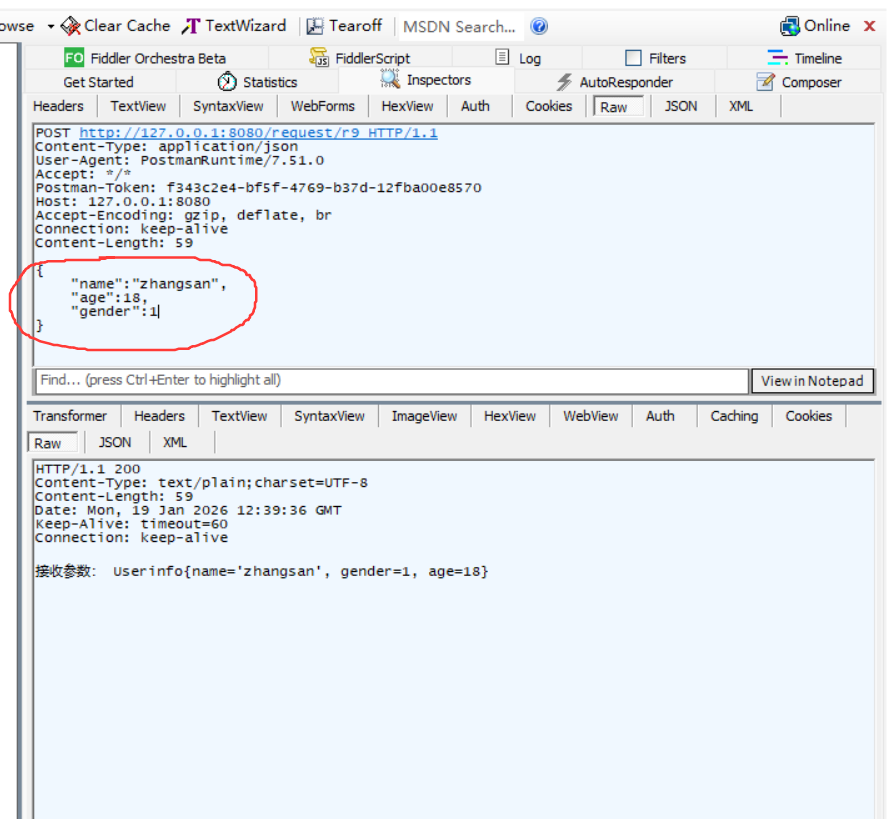
Task: Click the Clear Cache eraser icon
Action: point(71,26)
